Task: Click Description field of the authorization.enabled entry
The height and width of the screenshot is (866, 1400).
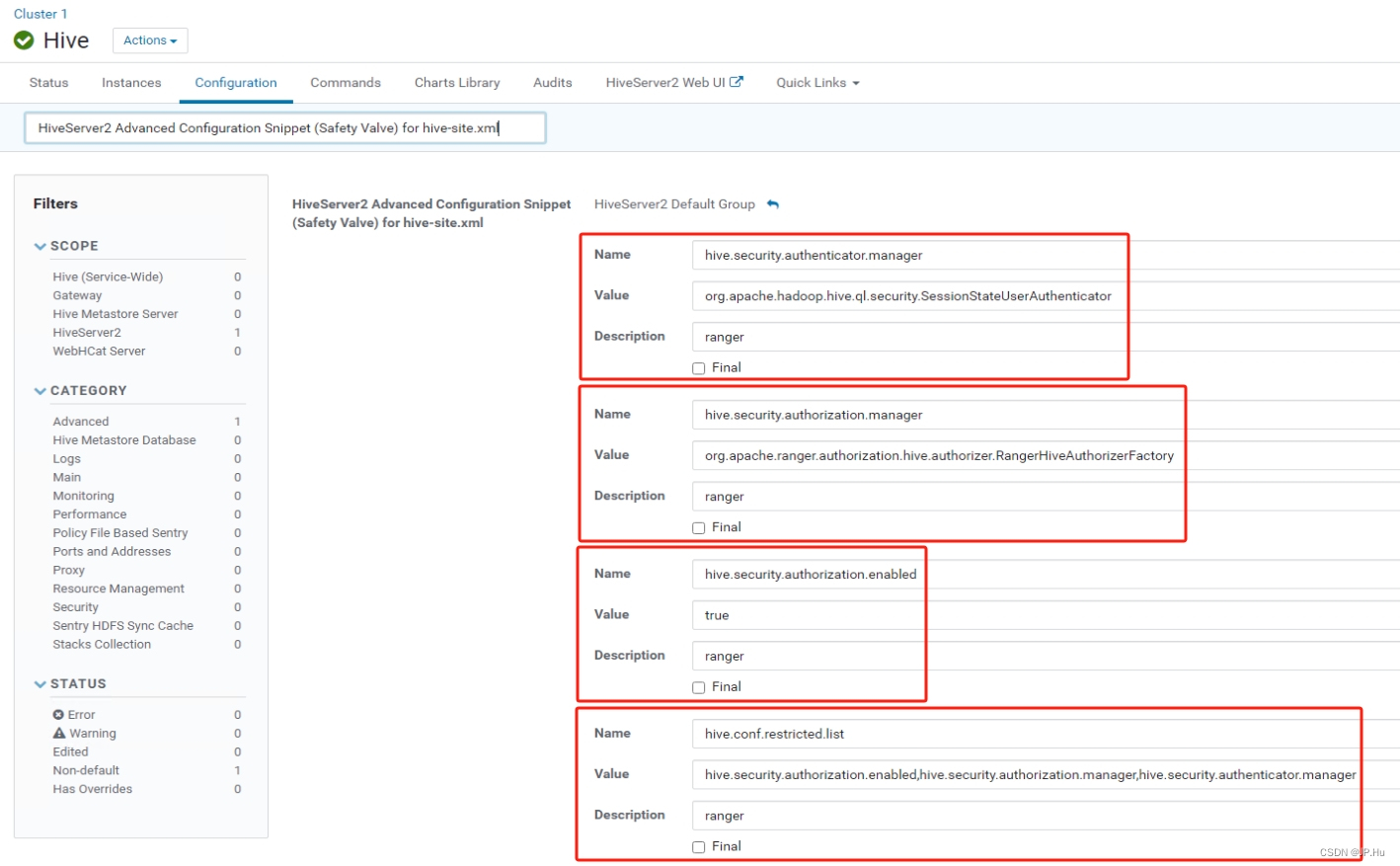Action: [x=1046, y=657]
